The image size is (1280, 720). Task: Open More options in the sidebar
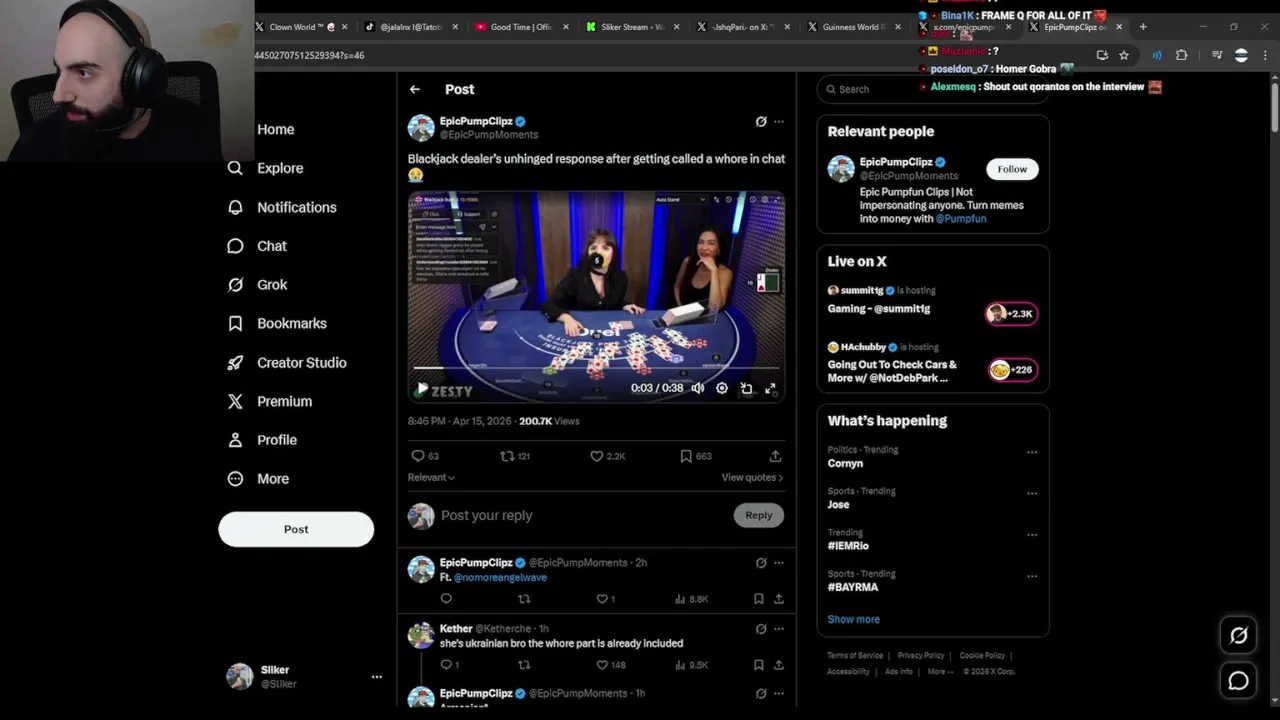258,479
